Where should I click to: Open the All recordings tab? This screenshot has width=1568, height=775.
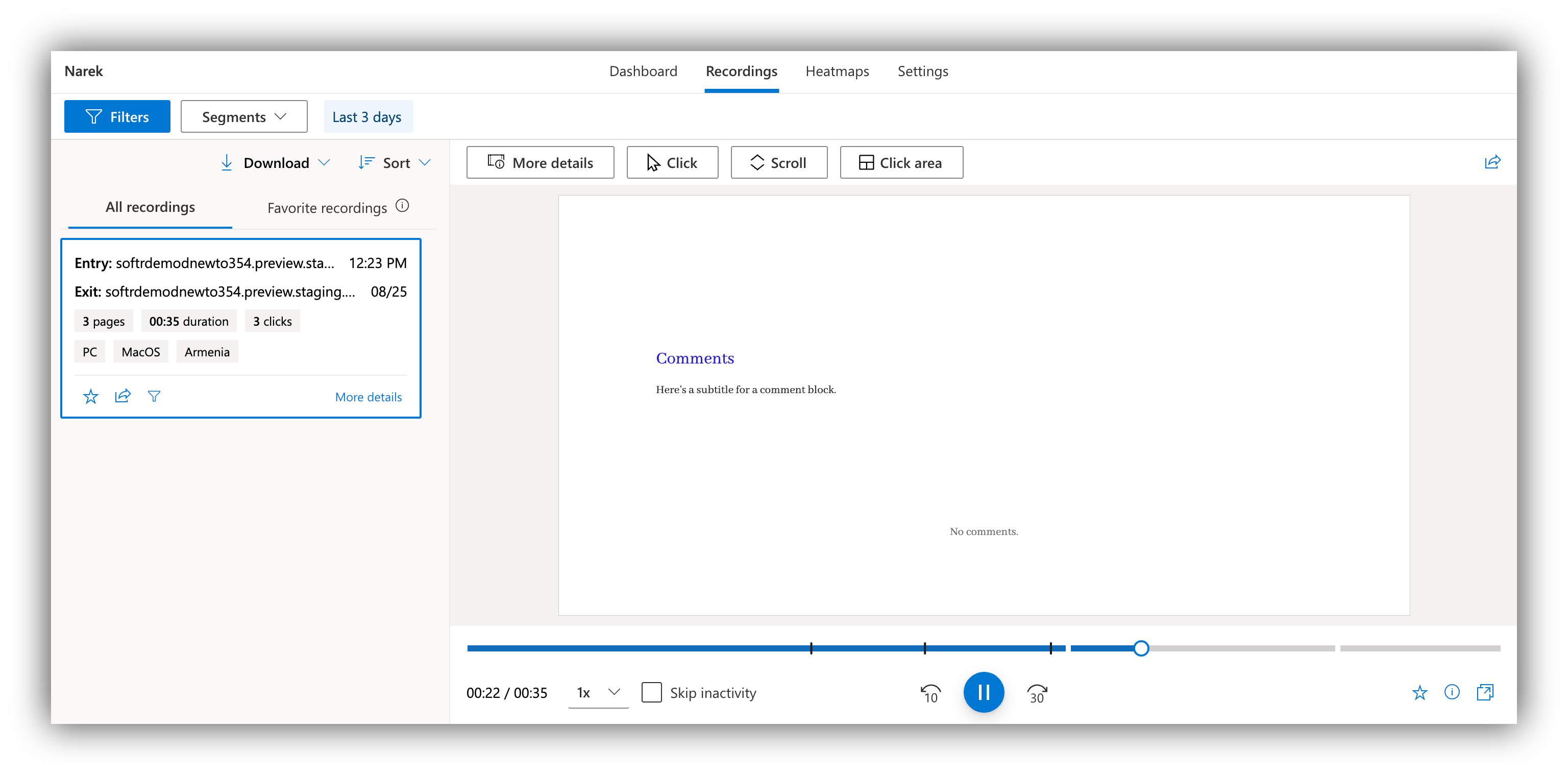click(149, 207)
